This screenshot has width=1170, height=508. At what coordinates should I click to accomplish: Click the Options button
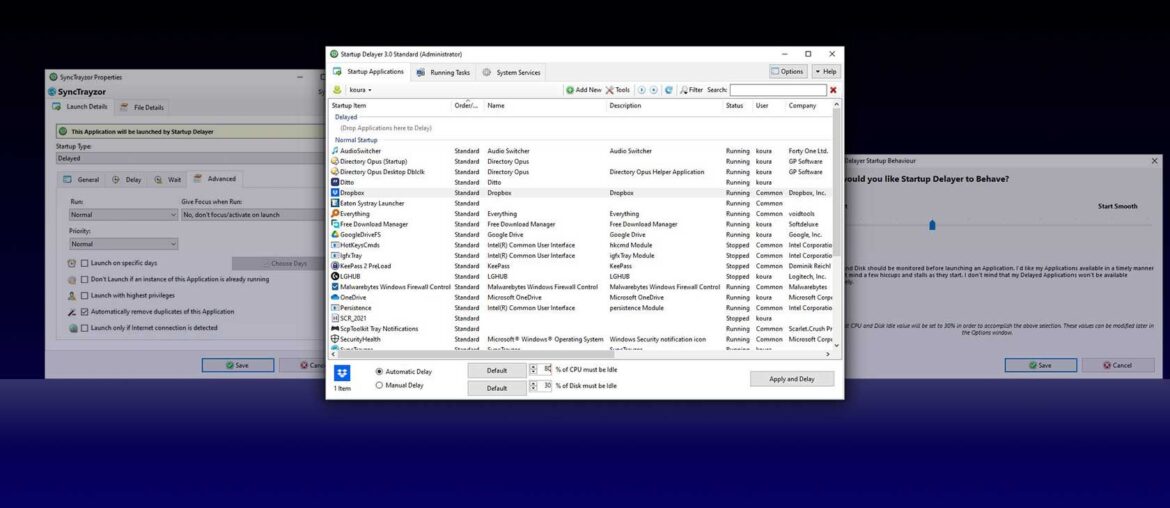click(788, 72)
